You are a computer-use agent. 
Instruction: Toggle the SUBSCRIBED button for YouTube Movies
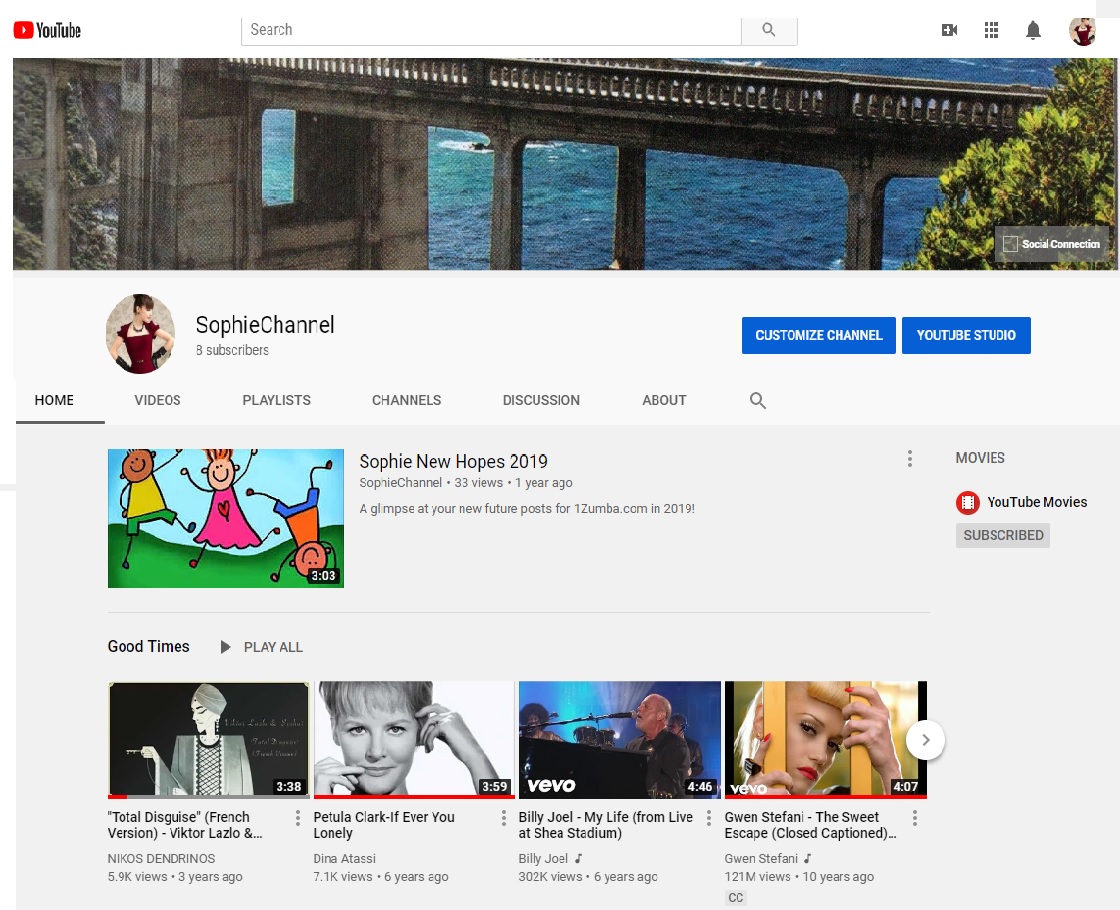point(1002,535)
